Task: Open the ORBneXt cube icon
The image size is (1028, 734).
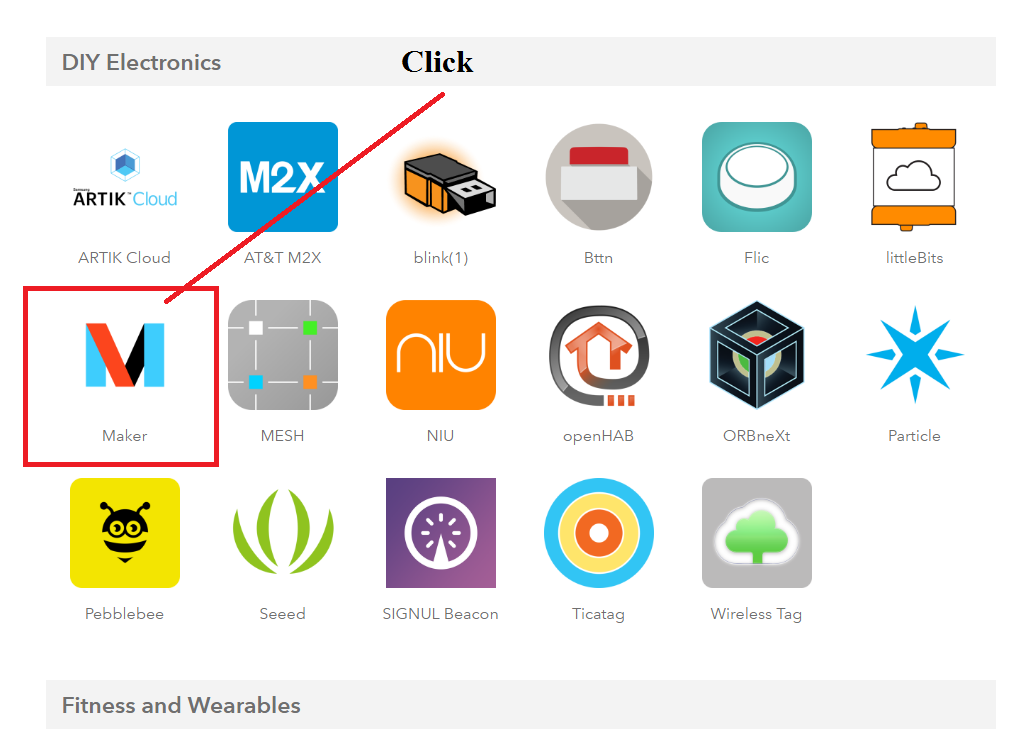Action: tap(757, 355)
